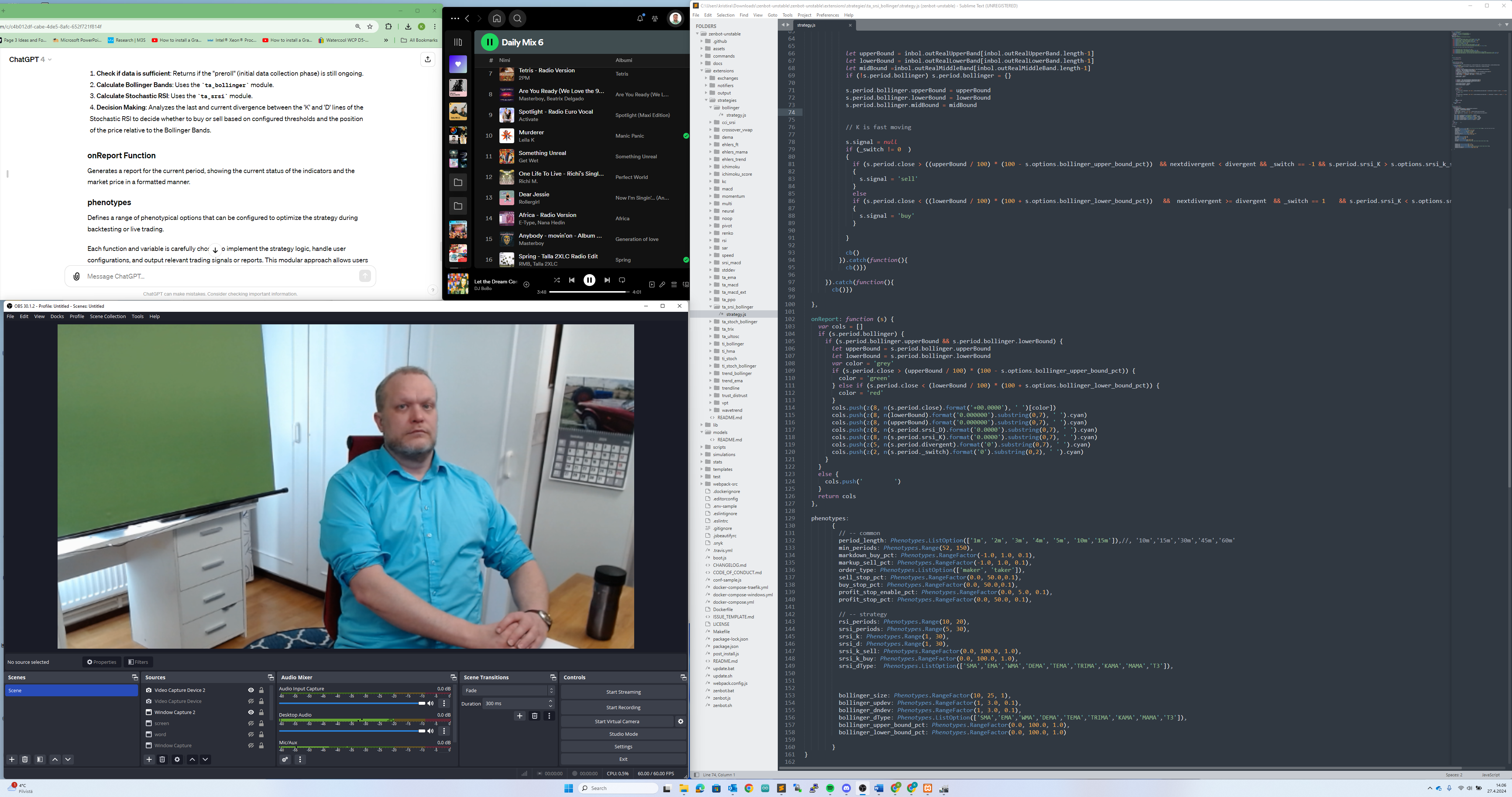Enable shuffle in Spotify player
1512x797 pixels.
[x=556, y=280]
